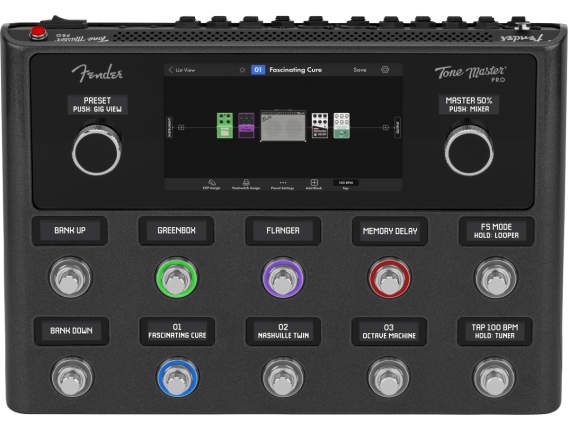Stomp the Bank Down footswitch
This screenshot has height=430, width=568.
point(72,377)
